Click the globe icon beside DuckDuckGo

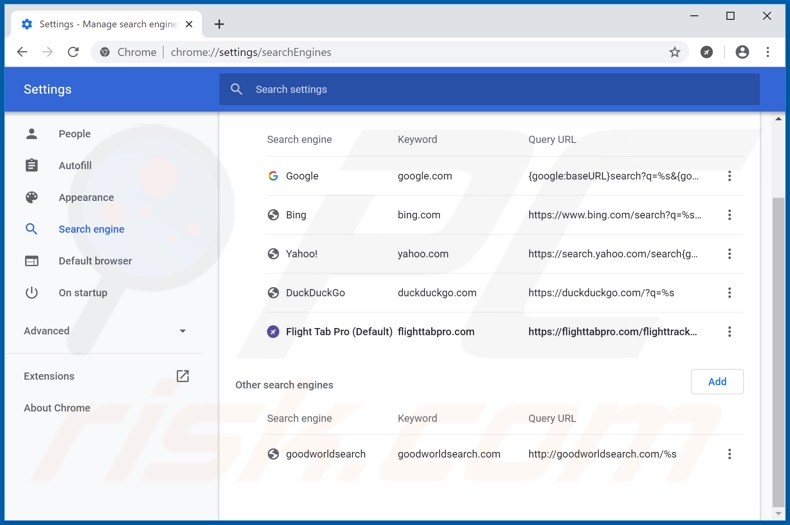pos(273,292)
